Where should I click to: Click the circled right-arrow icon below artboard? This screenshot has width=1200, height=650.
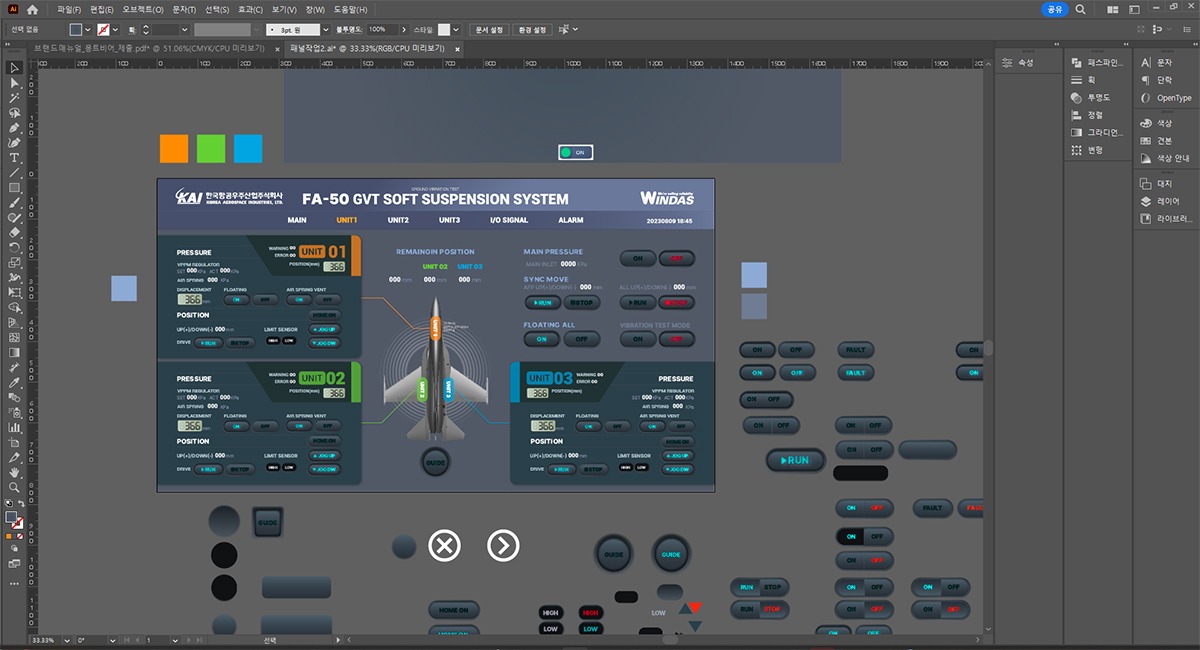pyautogui.click(x=503, y=545)
